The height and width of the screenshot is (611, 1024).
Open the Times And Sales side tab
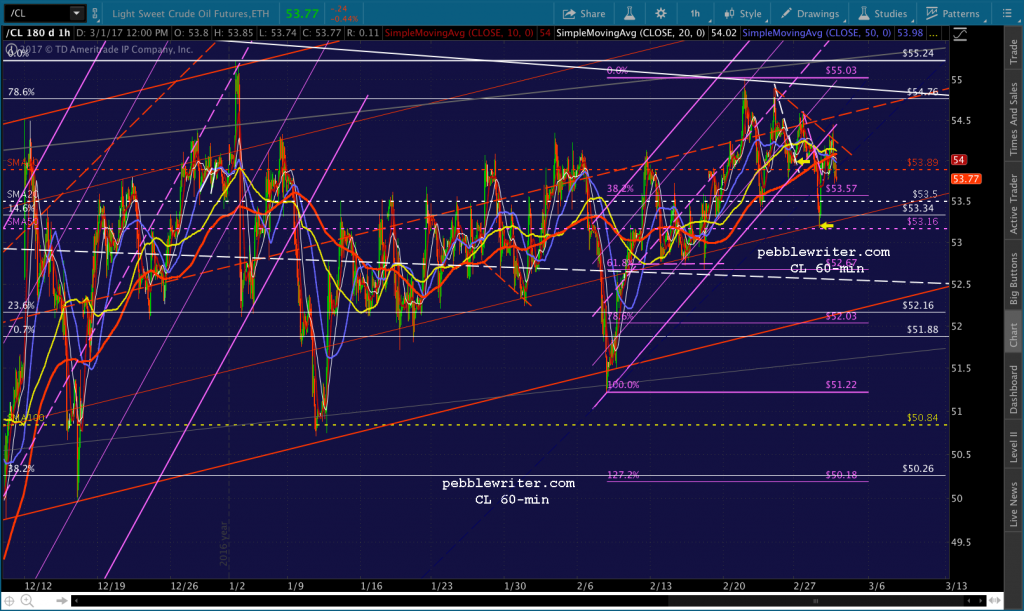coord(1014,119)
